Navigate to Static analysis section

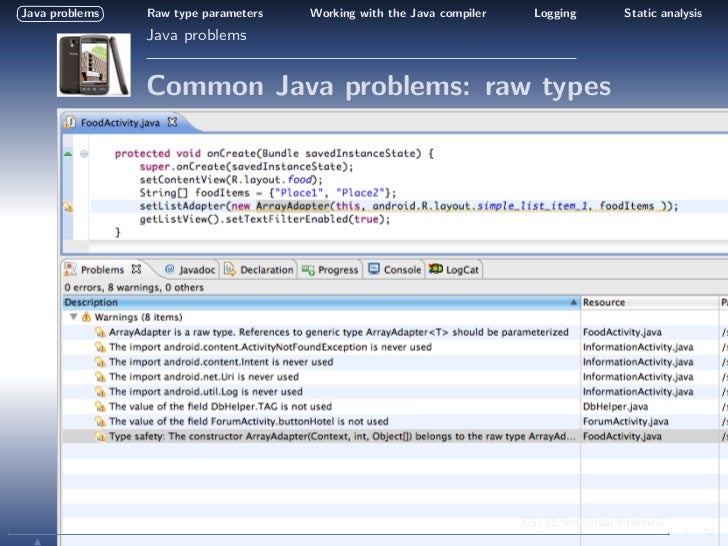[663, 13]
